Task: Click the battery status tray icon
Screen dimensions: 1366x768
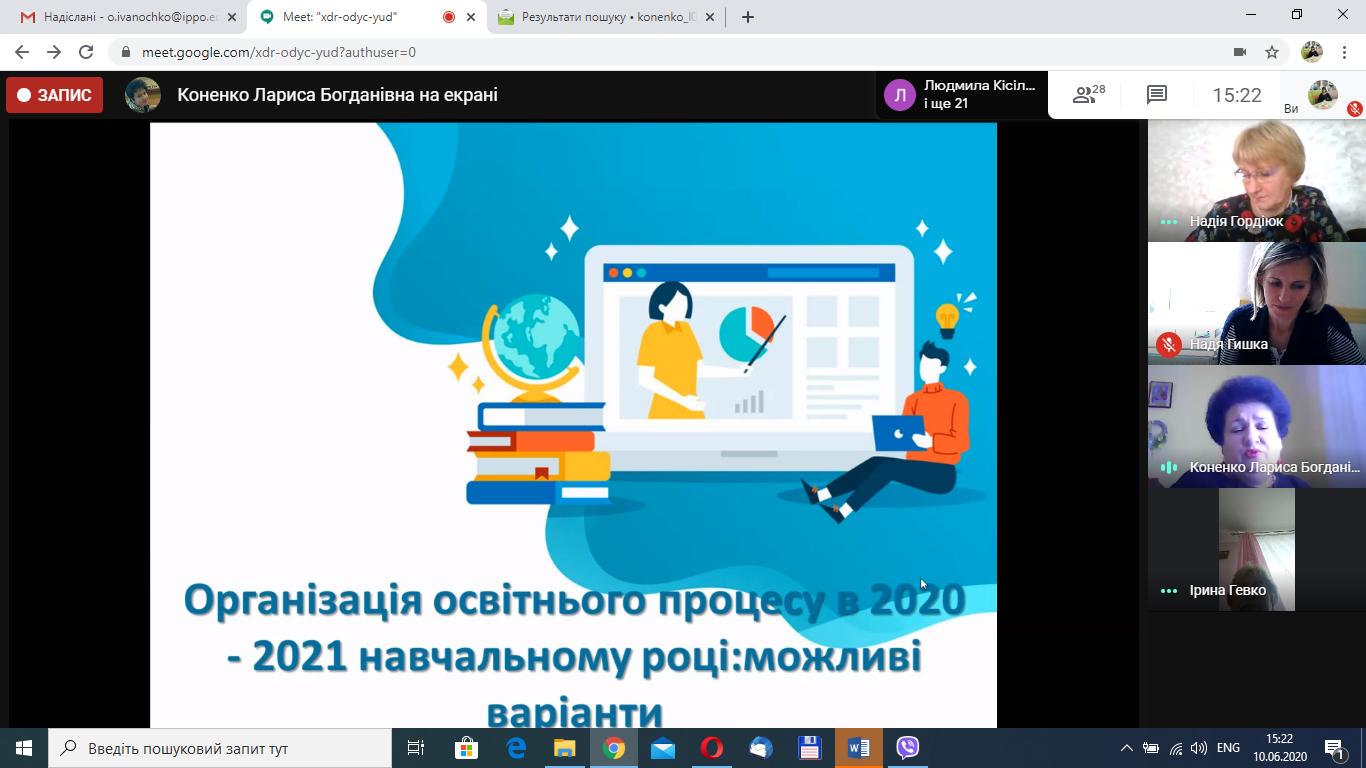Action: 1151,748
